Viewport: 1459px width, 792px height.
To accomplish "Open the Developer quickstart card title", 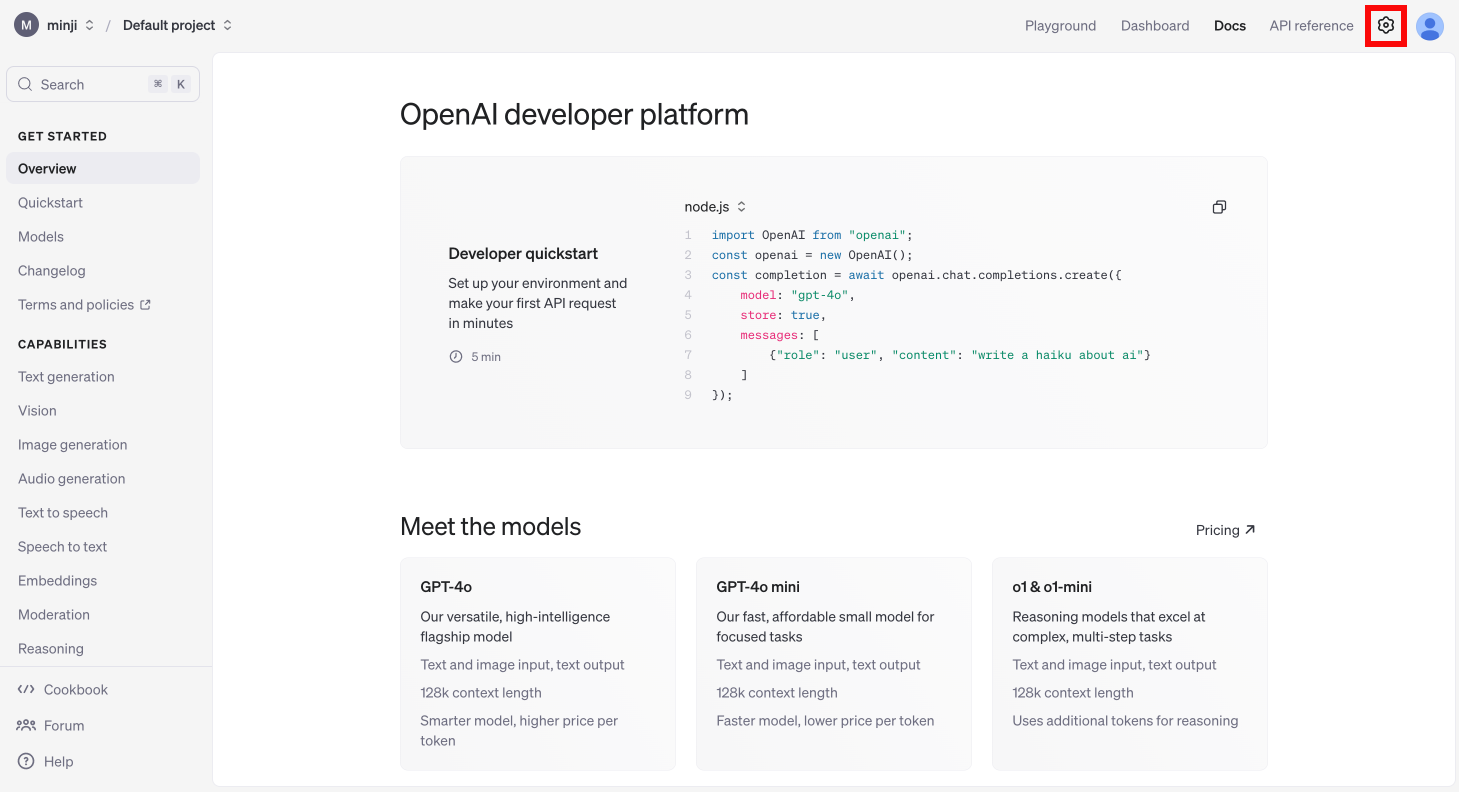I will 523,253.
